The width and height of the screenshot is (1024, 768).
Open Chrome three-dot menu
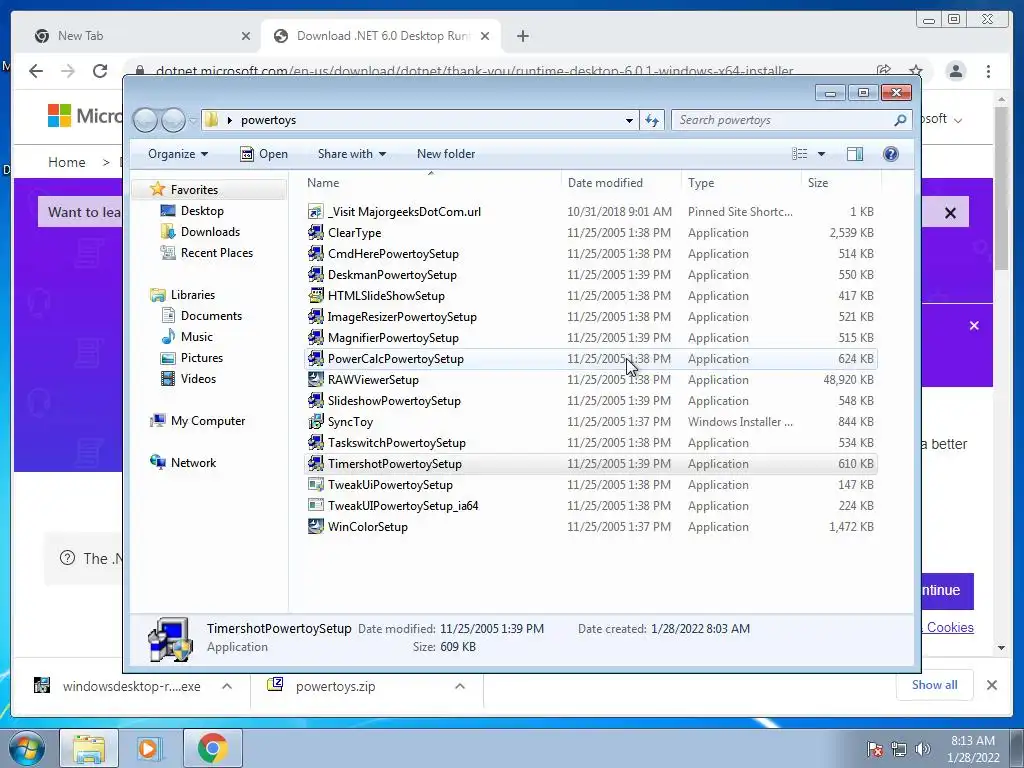pyautogui.click(x=988, y=71)
